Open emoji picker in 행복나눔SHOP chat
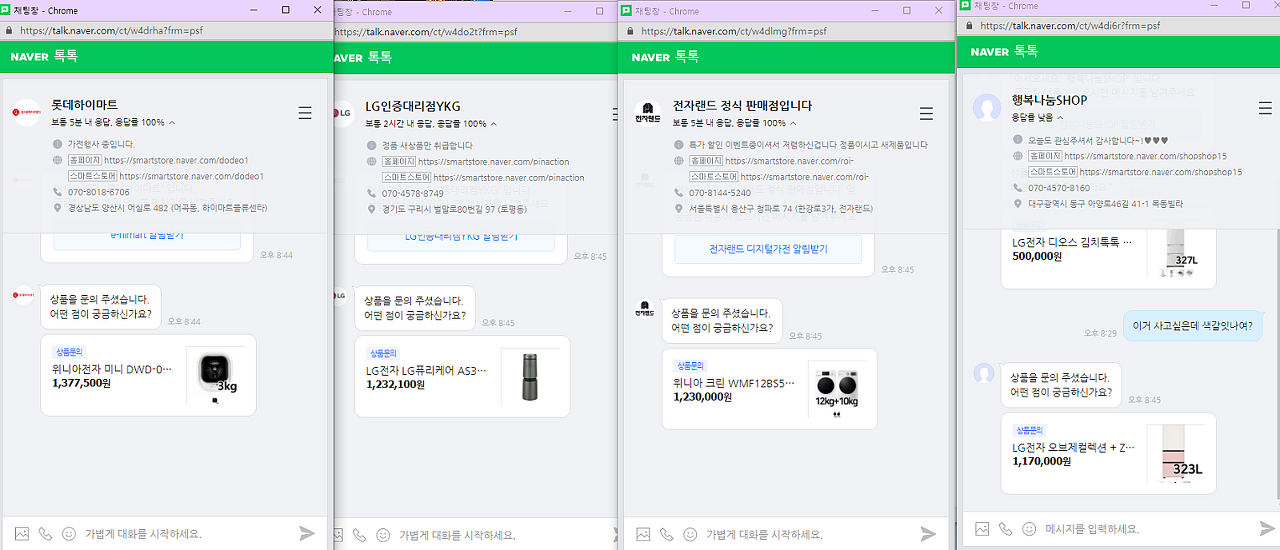This screenshot has width=1280, height=550. click(x=1029, y=528)
